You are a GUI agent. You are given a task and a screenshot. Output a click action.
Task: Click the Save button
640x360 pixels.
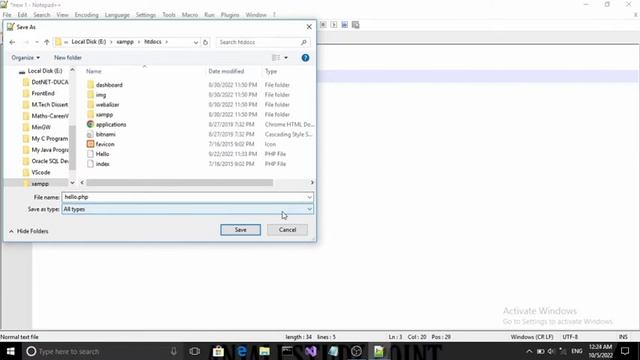click(x=240, y=230)
